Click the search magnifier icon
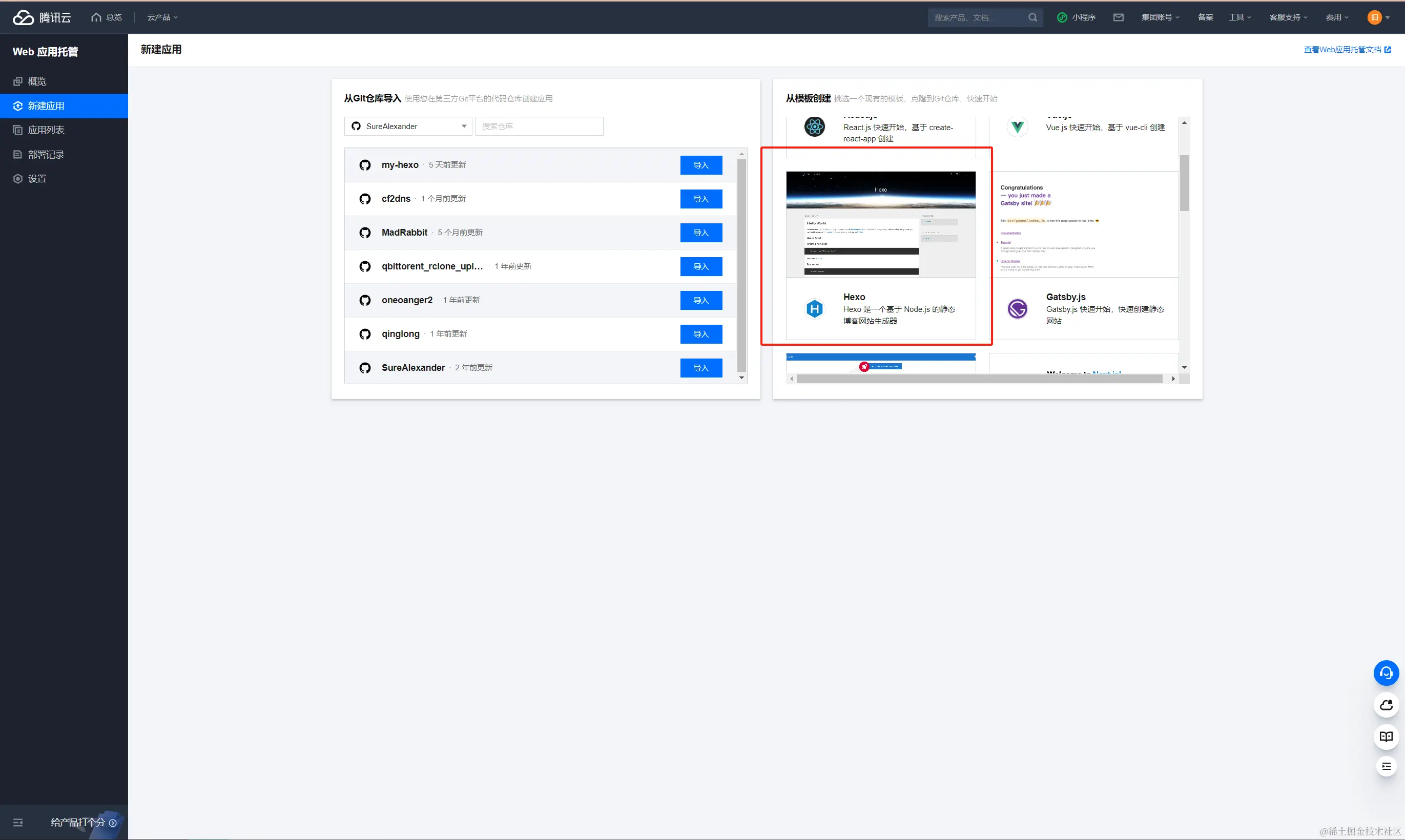 coord(1032,17)
